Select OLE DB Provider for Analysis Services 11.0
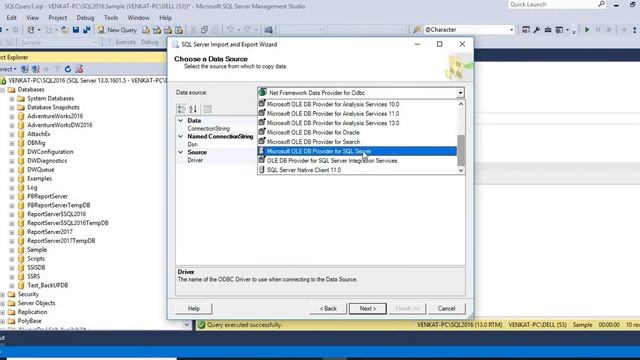This screenshot has width=640, height=360. tap(357, 113)
